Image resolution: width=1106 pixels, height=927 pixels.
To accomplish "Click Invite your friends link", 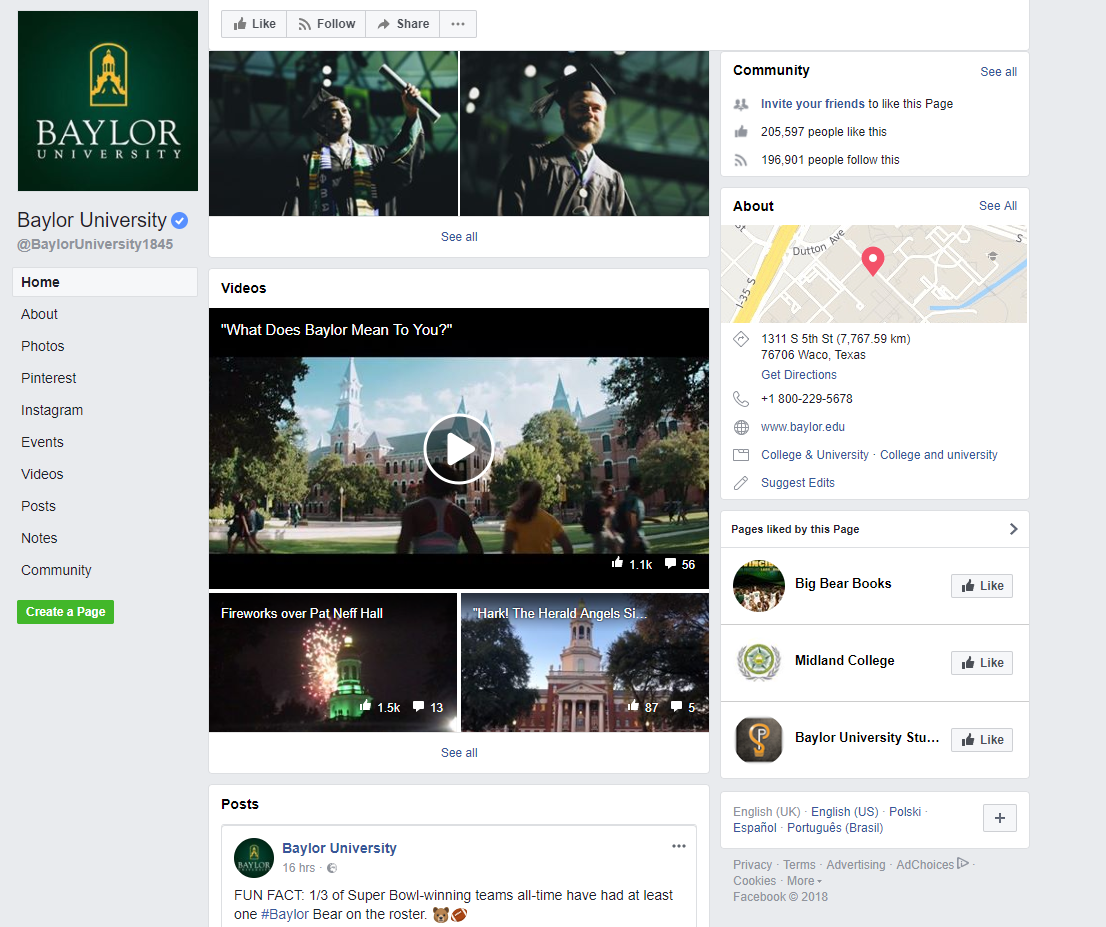I will (x=813, y=104).
